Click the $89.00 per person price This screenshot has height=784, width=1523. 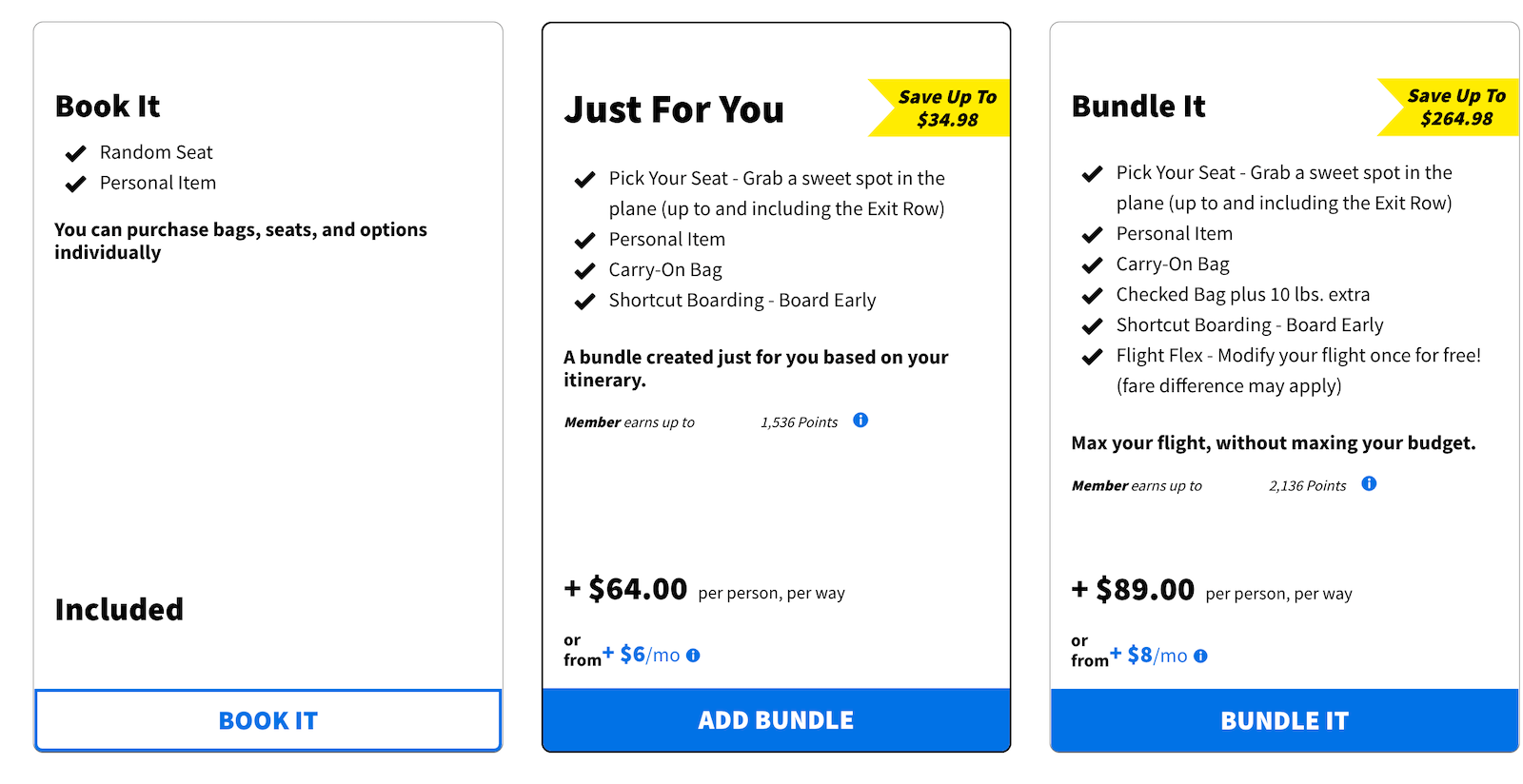click(x=1212, y=590)
